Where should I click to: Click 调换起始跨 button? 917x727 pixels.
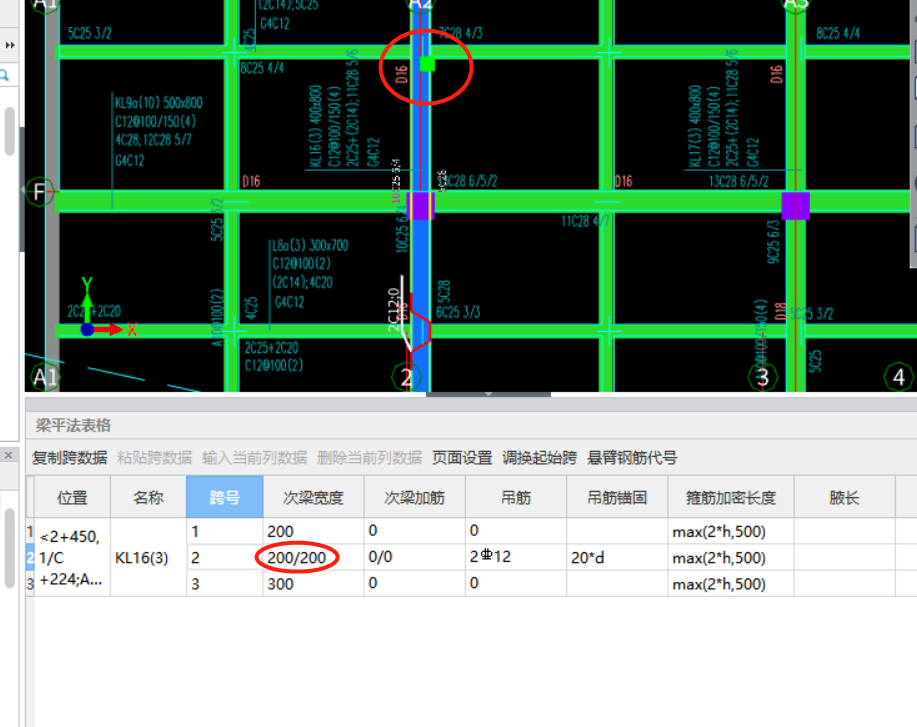(539, 457)
